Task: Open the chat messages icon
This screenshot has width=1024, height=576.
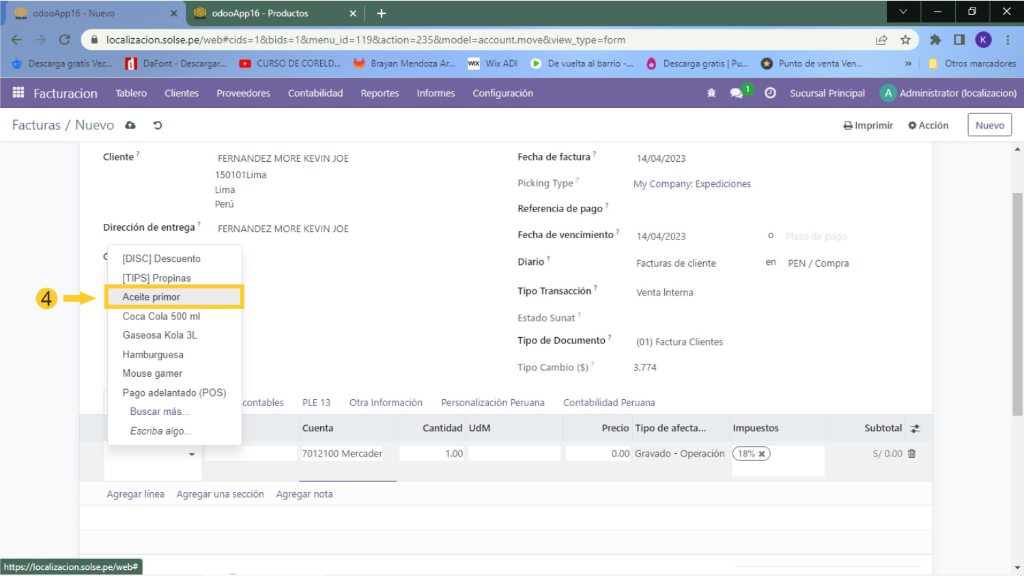Action: coord(737,93)
